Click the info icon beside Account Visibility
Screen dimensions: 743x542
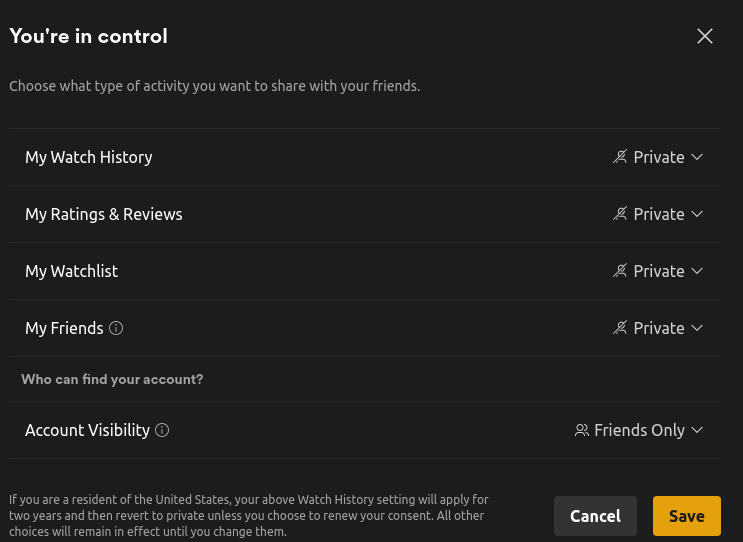tap(162, 430)
